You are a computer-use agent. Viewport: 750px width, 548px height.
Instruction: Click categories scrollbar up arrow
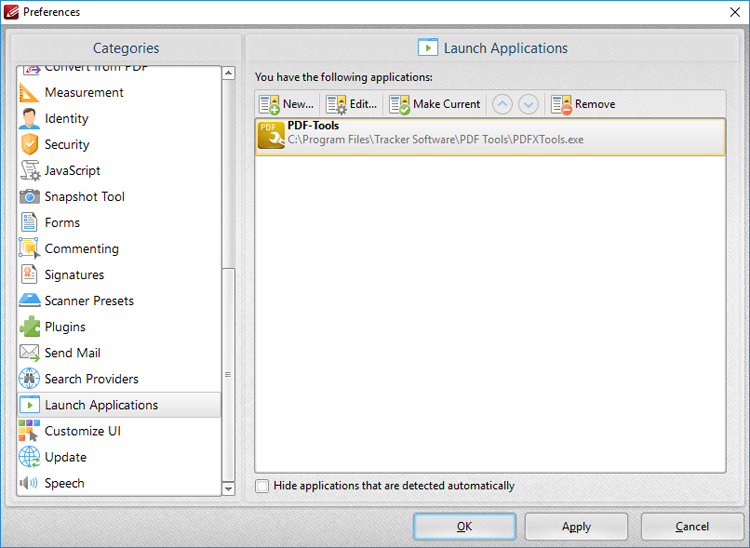229,73
